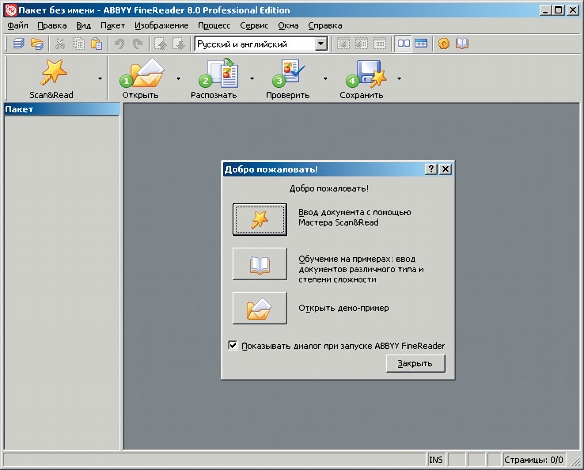The width and height of the screenshot is (584, 470).
Task: Click the Redo arrow icon
Action: 138,44
